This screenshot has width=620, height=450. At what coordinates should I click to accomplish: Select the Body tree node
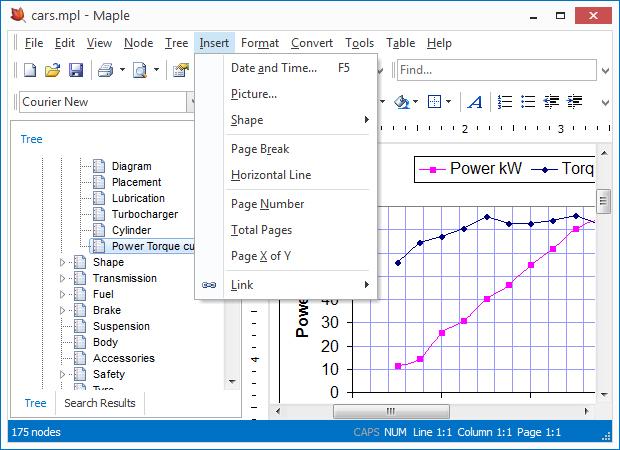click(x=106, y=342)
